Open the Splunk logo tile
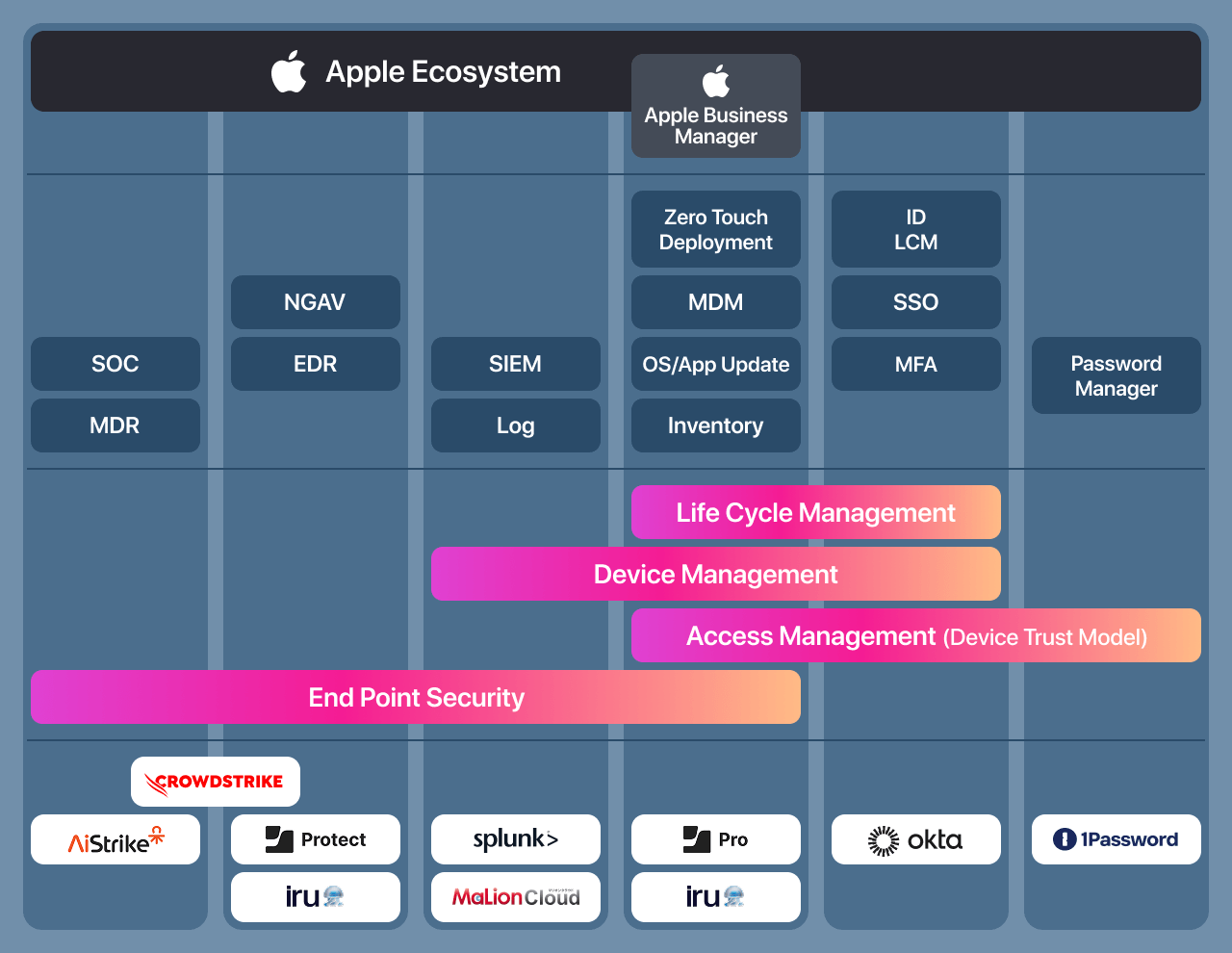The height and width of the screenshot is (953, 1232). pyautogui.click(x=516, y=839)
